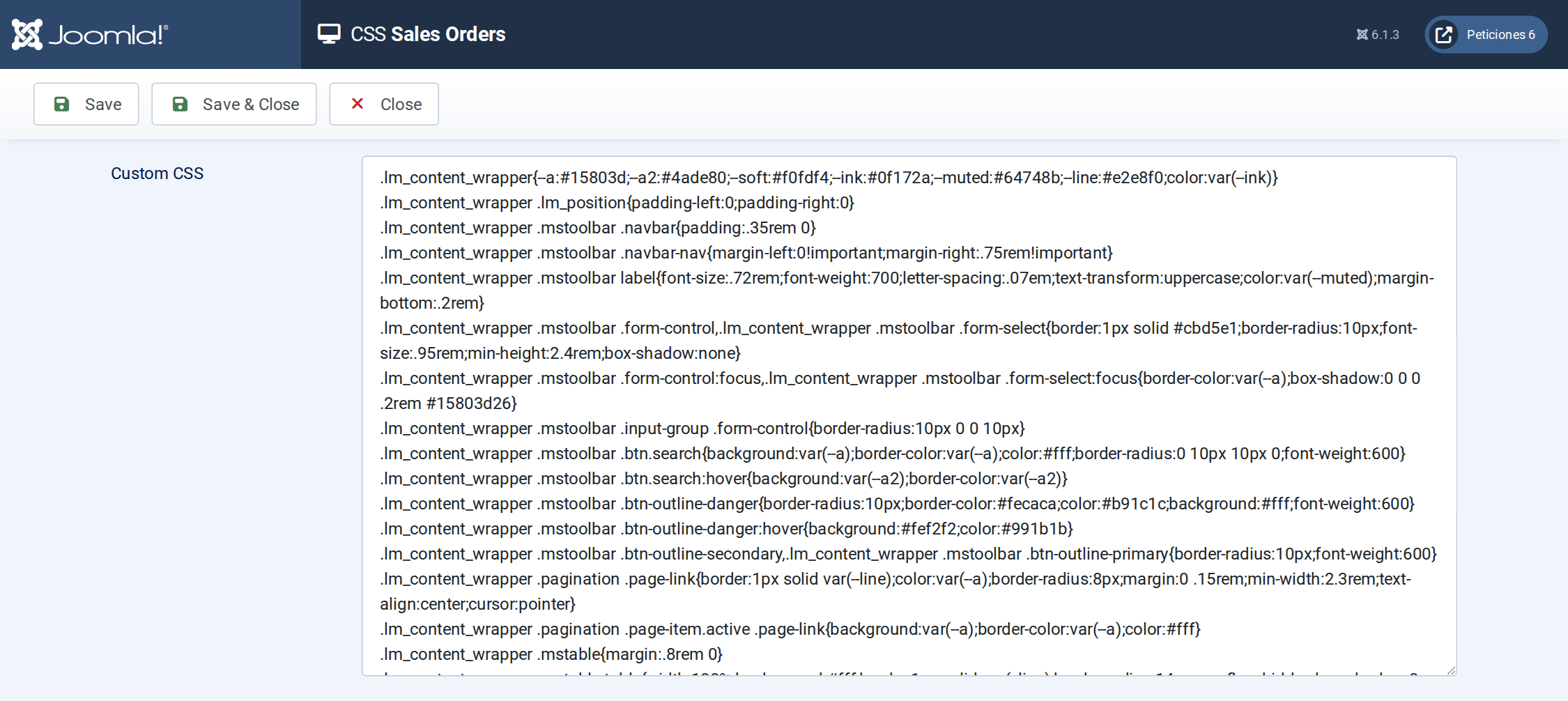Click the '.page-item.active .page-link' line

(790, 629)
